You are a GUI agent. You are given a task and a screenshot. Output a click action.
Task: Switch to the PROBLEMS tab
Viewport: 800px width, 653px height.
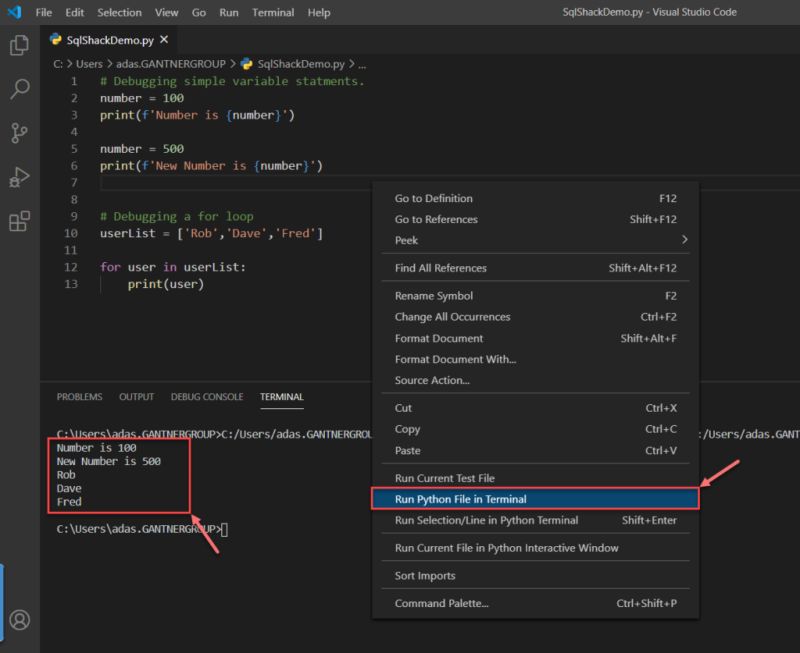[79, 396]
